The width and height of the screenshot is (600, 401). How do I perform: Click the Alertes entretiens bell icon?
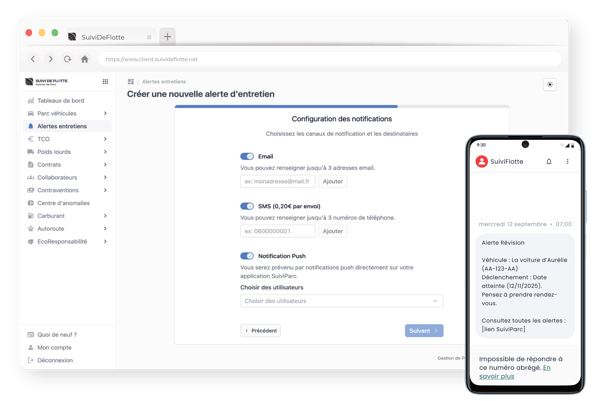click(31, 126)
